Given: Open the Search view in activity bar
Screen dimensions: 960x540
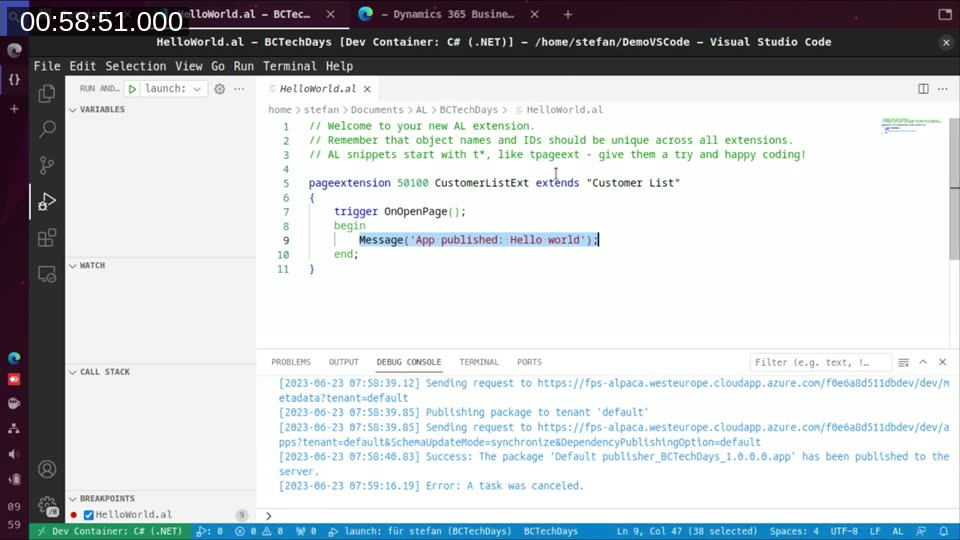Looking at the screenshot, I should click(47, 129).
